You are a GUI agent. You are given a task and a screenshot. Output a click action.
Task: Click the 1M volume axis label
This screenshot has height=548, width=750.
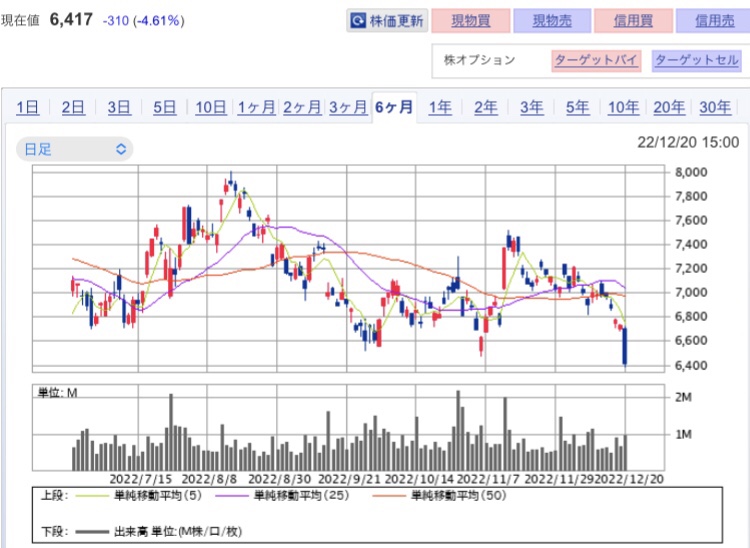683,434
